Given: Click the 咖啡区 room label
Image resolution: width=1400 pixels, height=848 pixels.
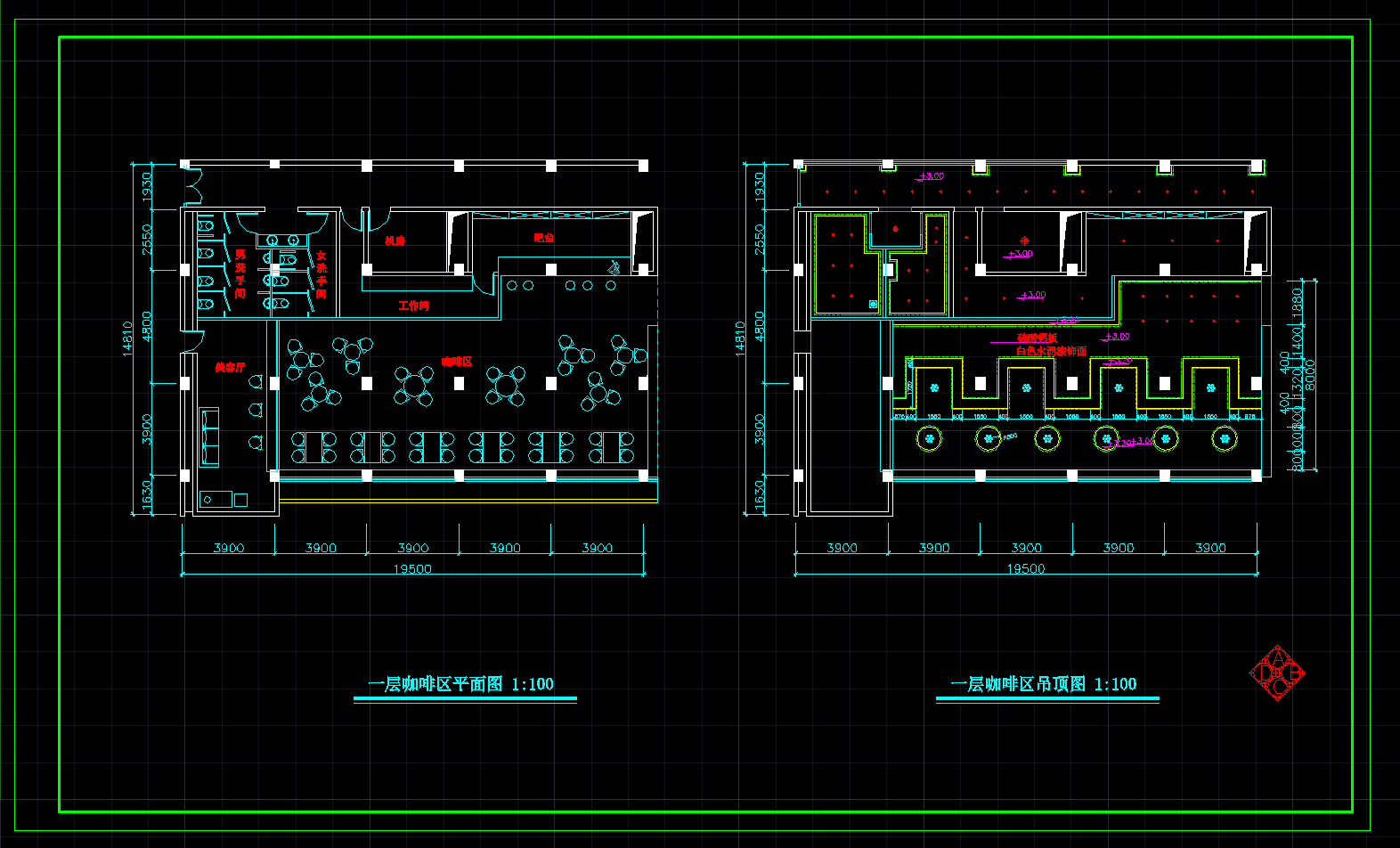Looking at the screenshot, I should click(457, 362).
